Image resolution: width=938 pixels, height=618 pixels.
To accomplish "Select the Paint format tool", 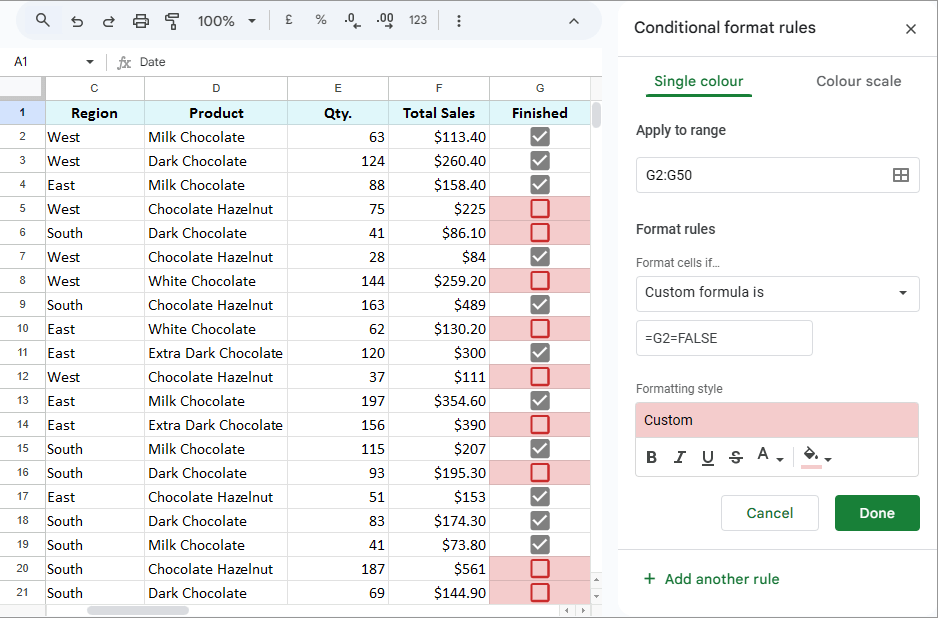I will pyautogui.click(x=171, y=20).
